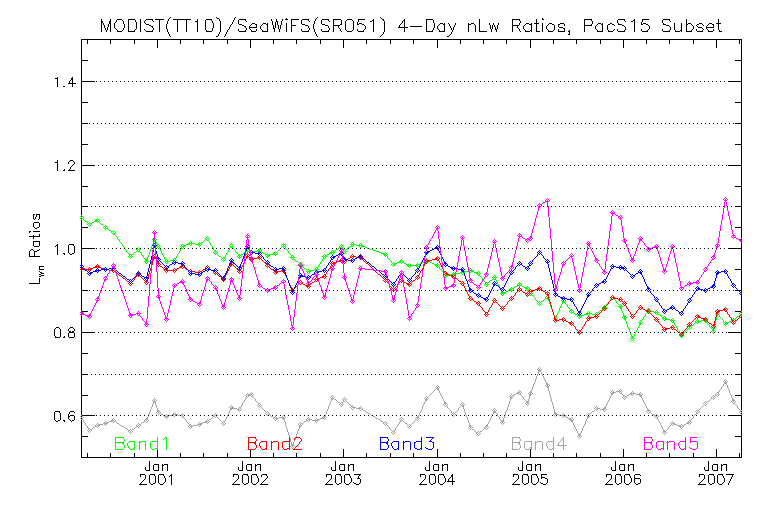Click the Jan 2007 x-axis label
Screen dimensions: 768x512
pyautogui.click(x=716, y=473)
